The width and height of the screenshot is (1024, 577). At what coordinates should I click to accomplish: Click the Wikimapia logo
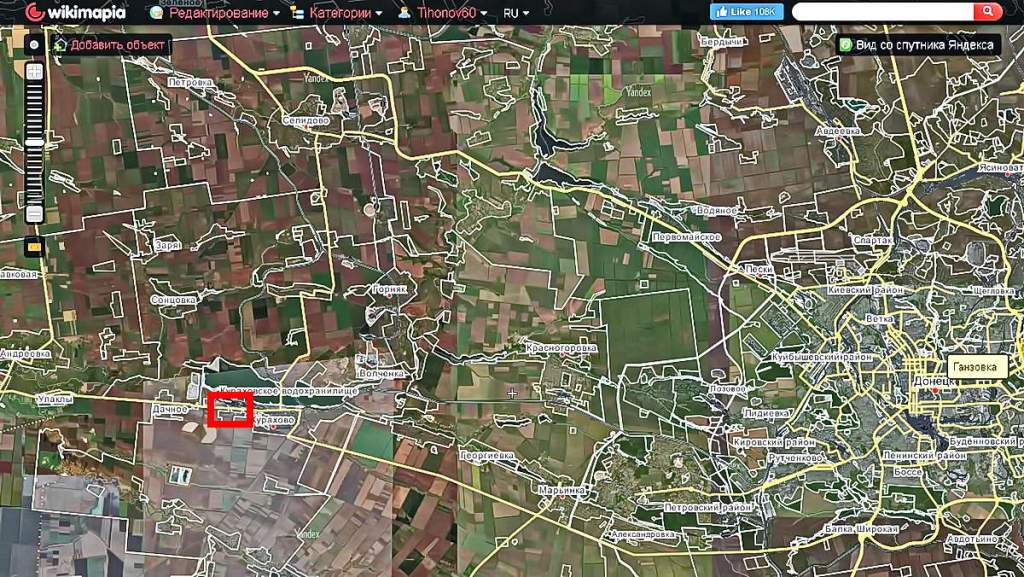pyautogui.click(x=75, y=13)
